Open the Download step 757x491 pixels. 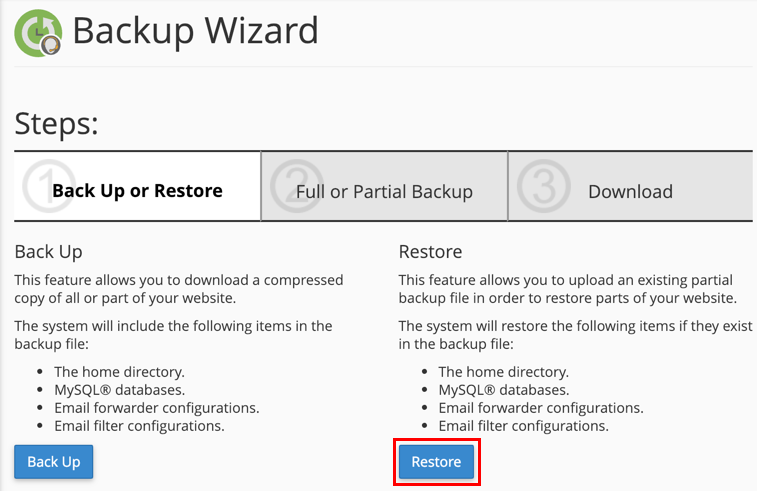tap(631, 186)
